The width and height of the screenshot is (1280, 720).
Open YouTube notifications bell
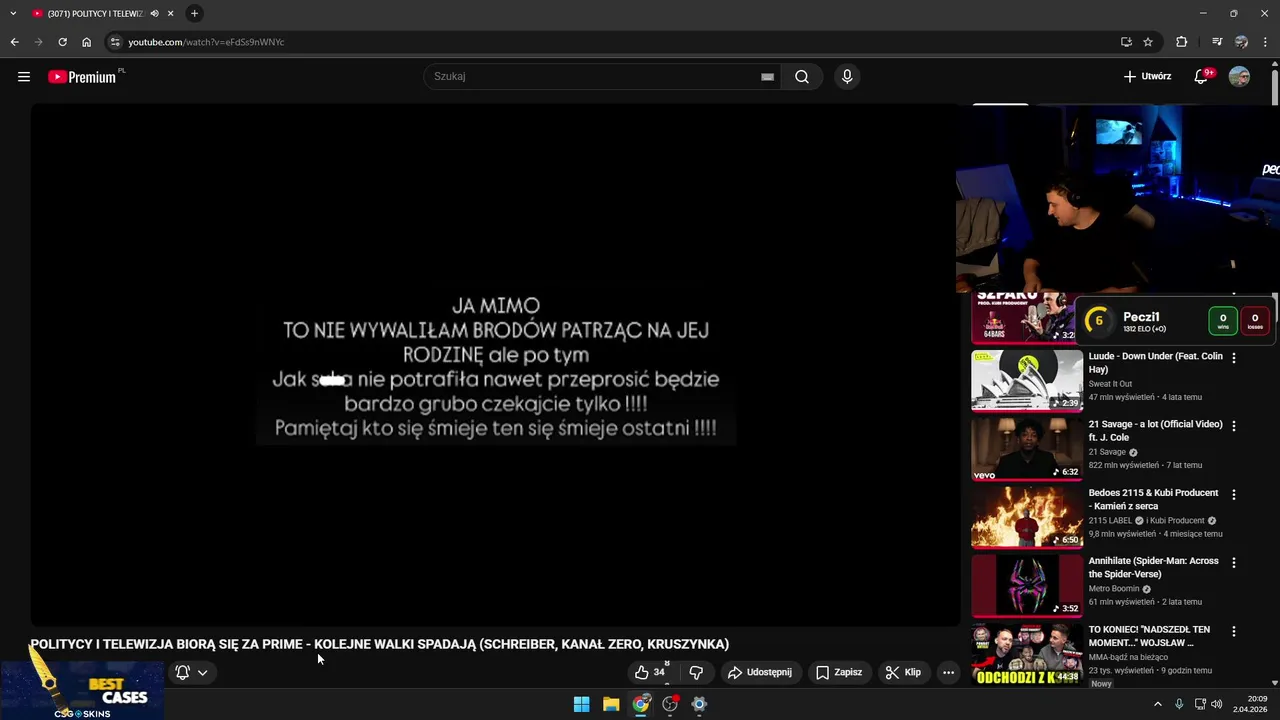tap(1202, 77)
